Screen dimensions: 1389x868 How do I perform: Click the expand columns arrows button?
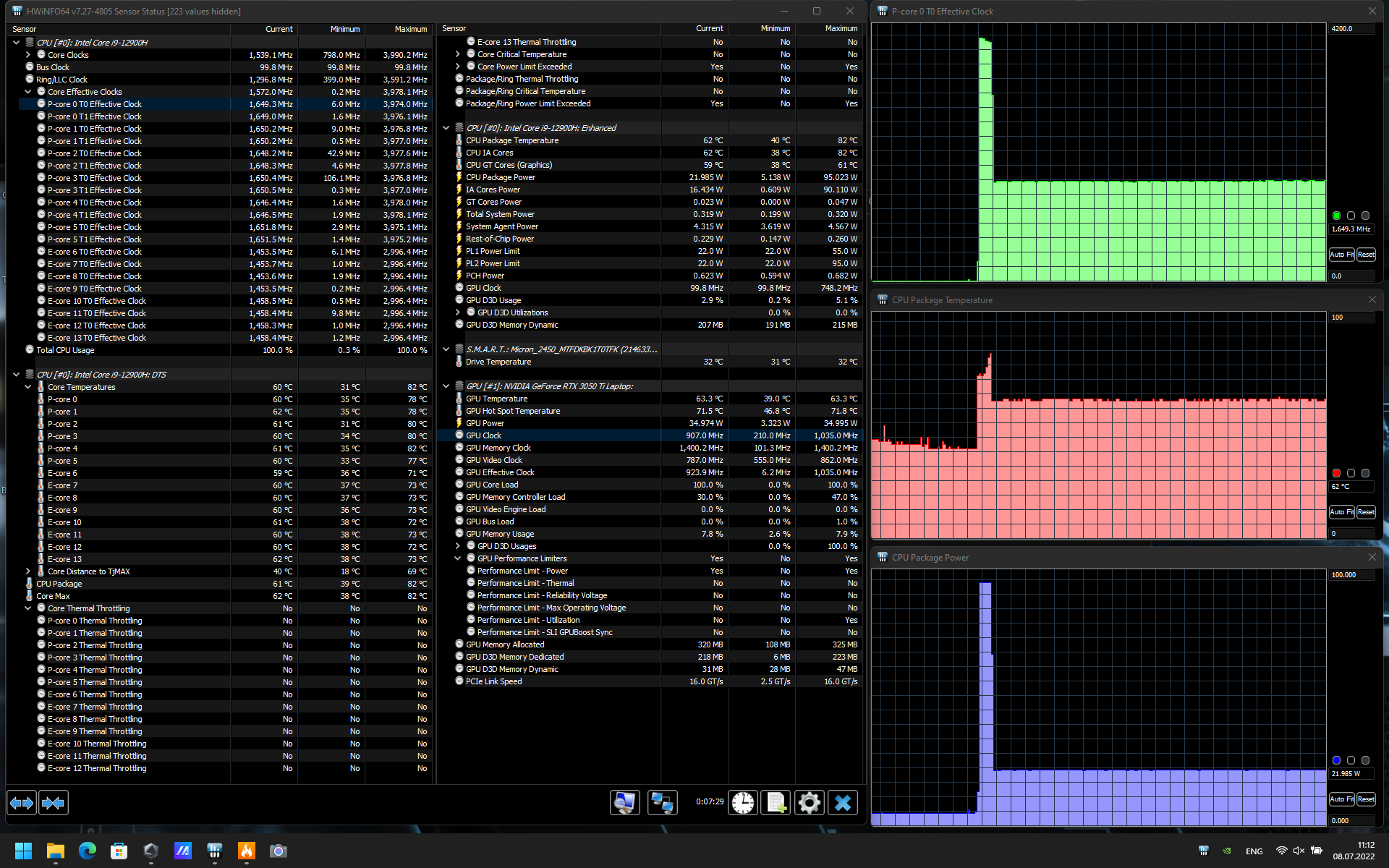click(x=22, y=802)
